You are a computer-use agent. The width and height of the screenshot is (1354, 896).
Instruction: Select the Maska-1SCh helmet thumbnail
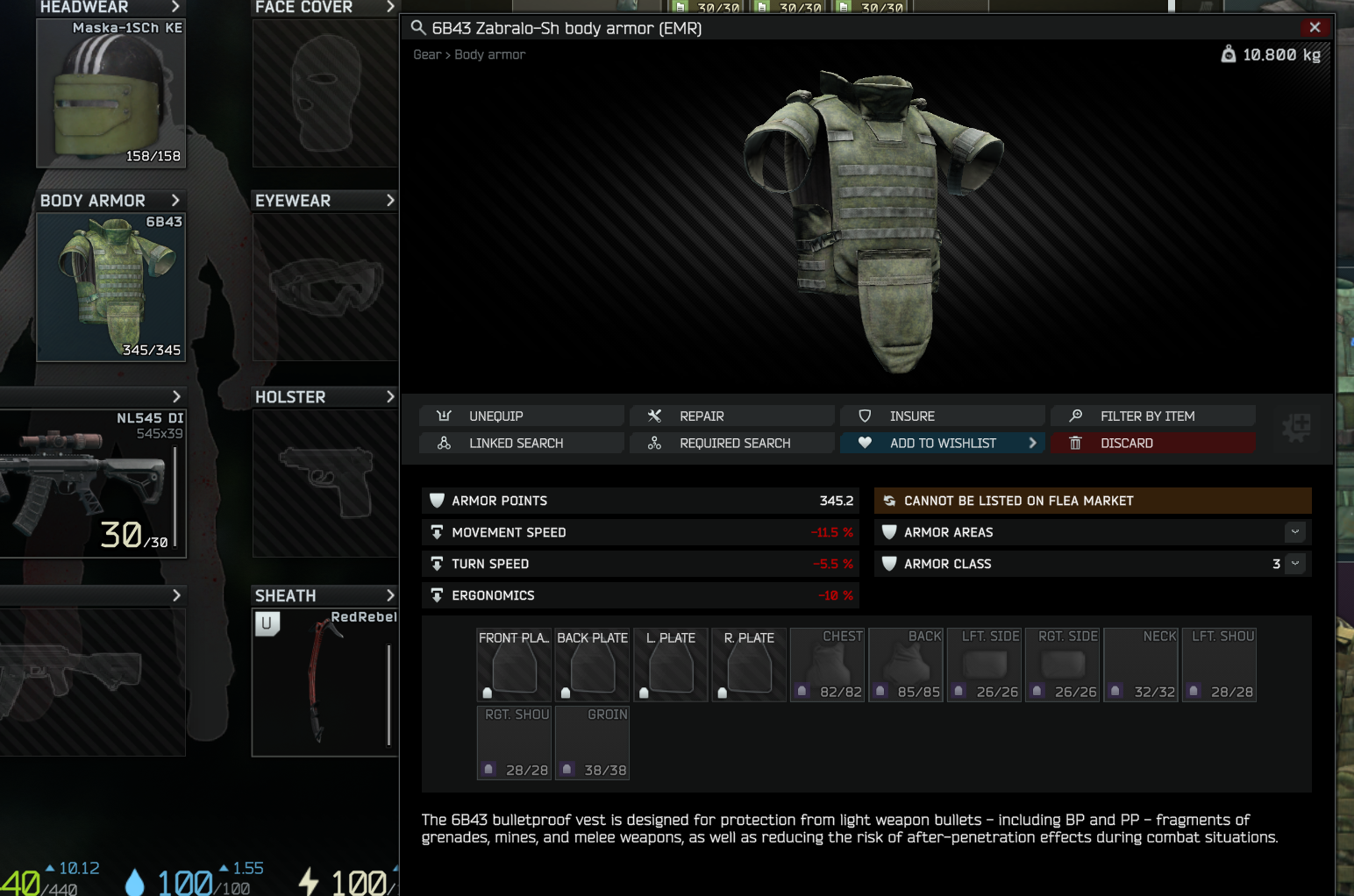pyautogui.click(x=110, y=93)
